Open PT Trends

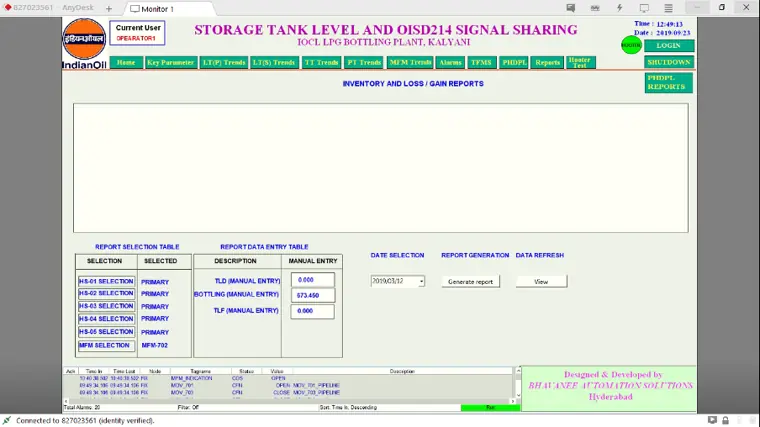[x=364, y=63]
